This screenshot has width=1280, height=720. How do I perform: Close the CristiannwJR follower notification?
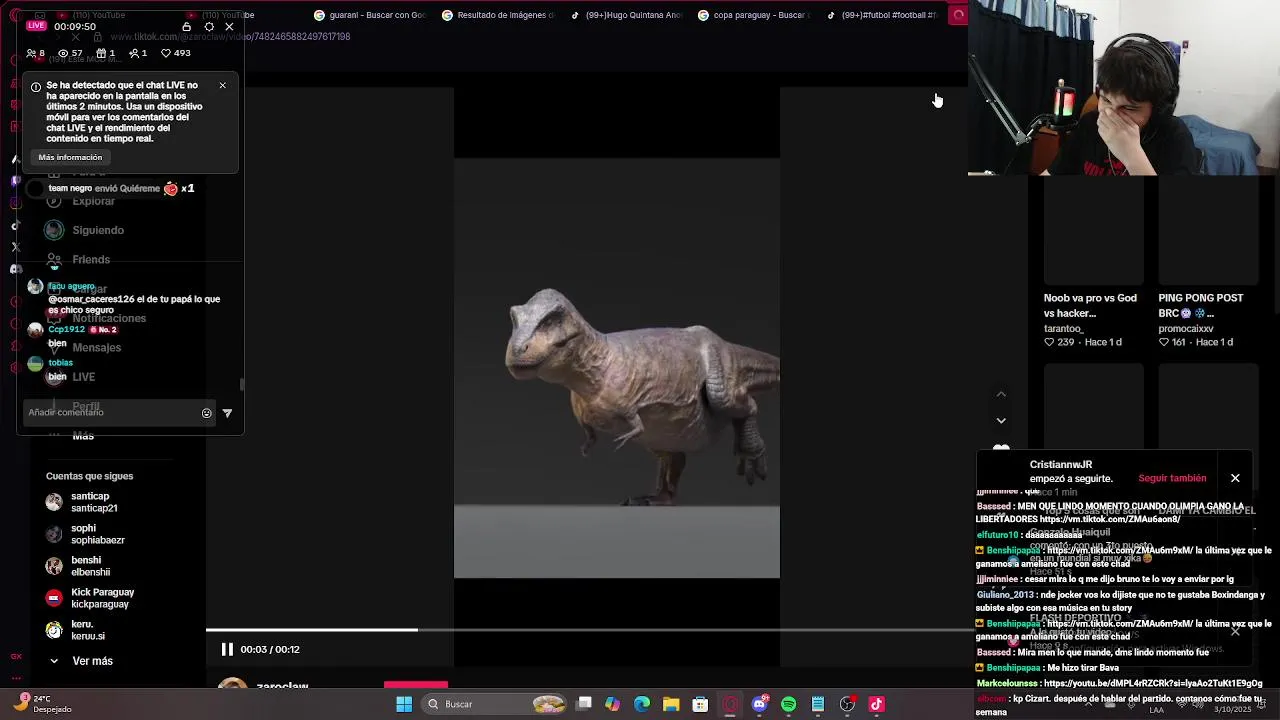[1235, 478]
